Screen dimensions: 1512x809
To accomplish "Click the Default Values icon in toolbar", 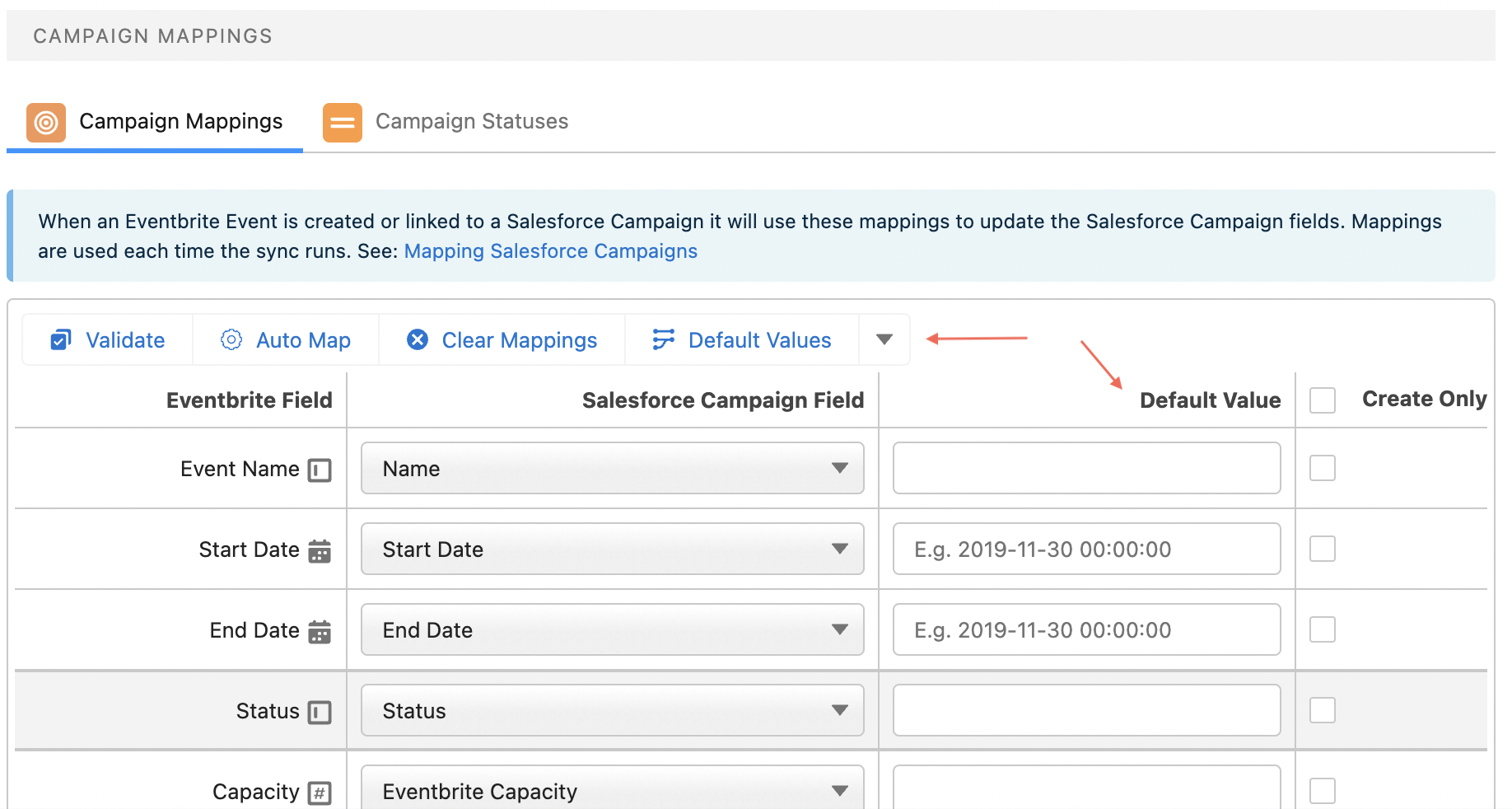I will click(663, 339).
